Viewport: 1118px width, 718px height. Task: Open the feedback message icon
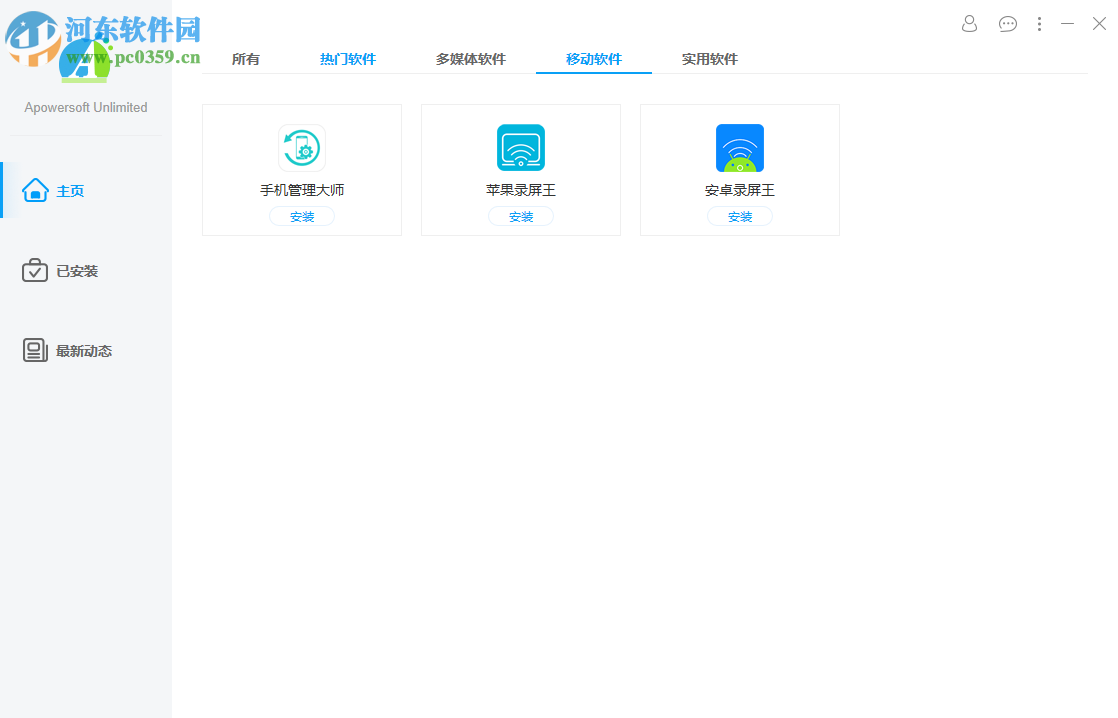tap(1007, 23)
